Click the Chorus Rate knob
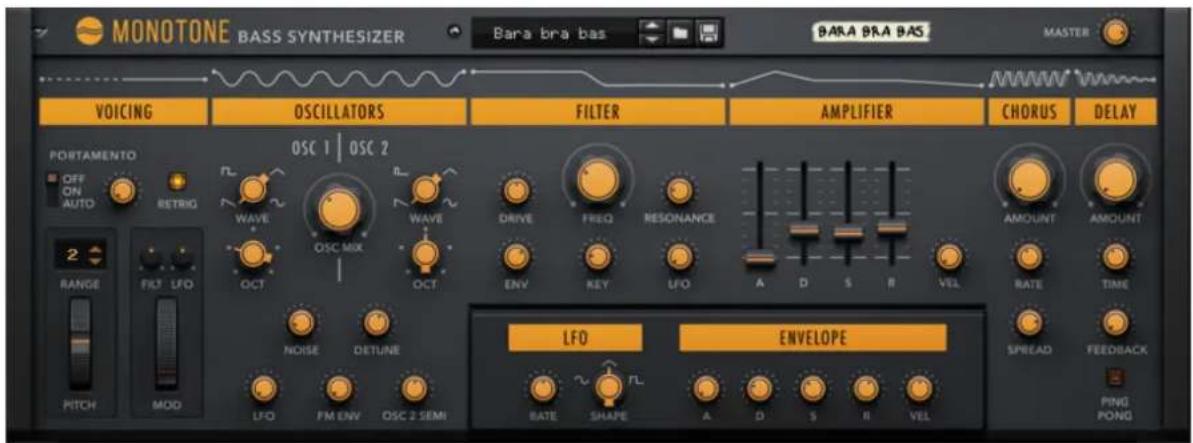Screen dimensions: 1193x443 click(x=1029, y=257)
